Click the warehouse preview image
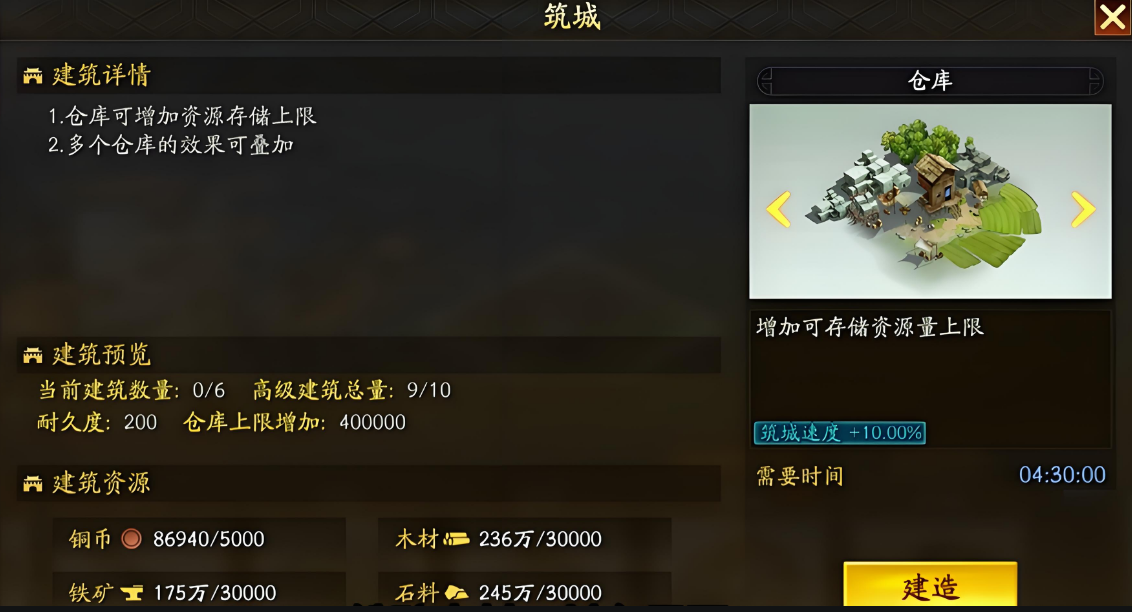 tap(930, 201)
